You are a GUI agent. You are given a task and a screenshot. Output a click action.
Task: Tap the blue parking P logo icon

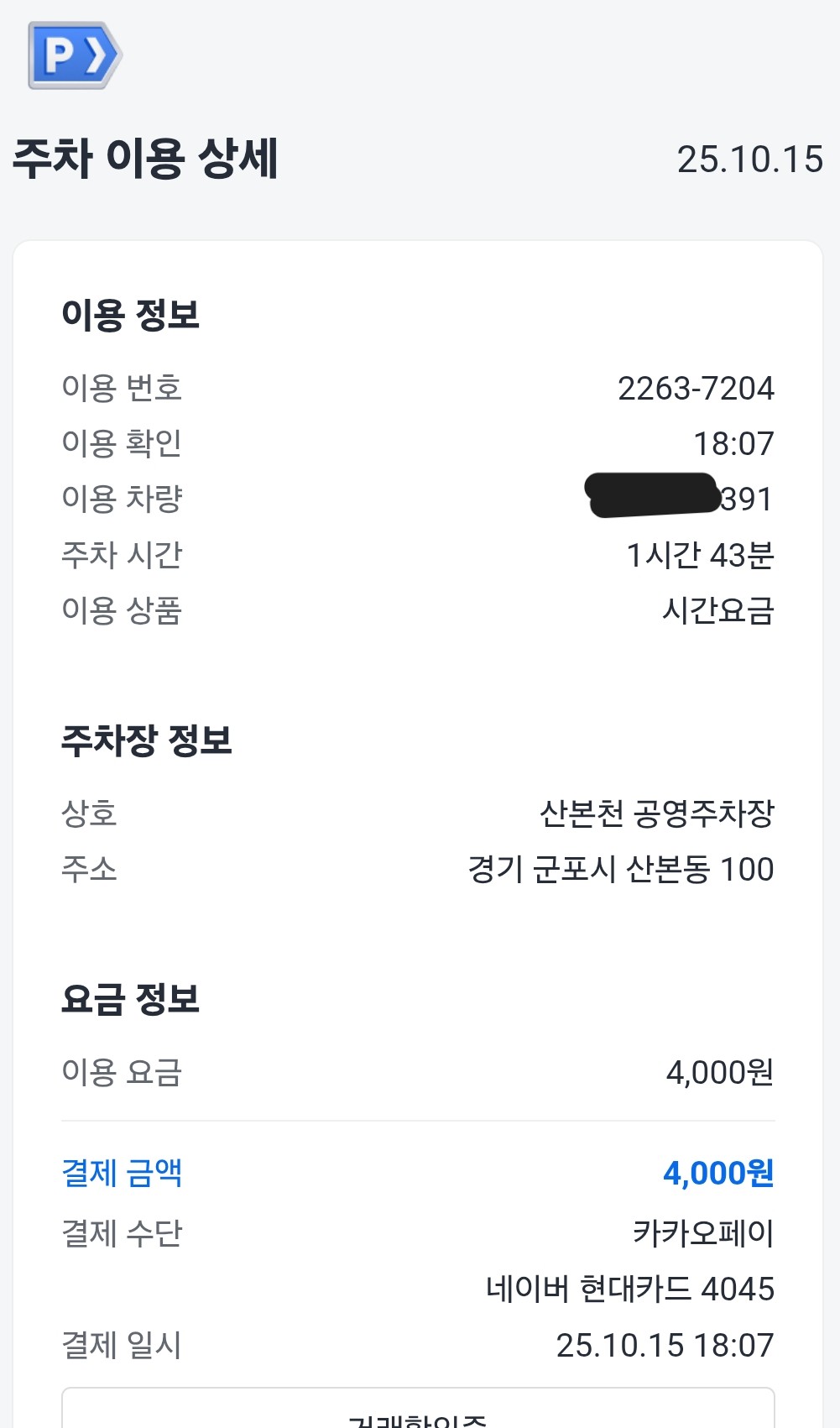click(x=75, y=56)
